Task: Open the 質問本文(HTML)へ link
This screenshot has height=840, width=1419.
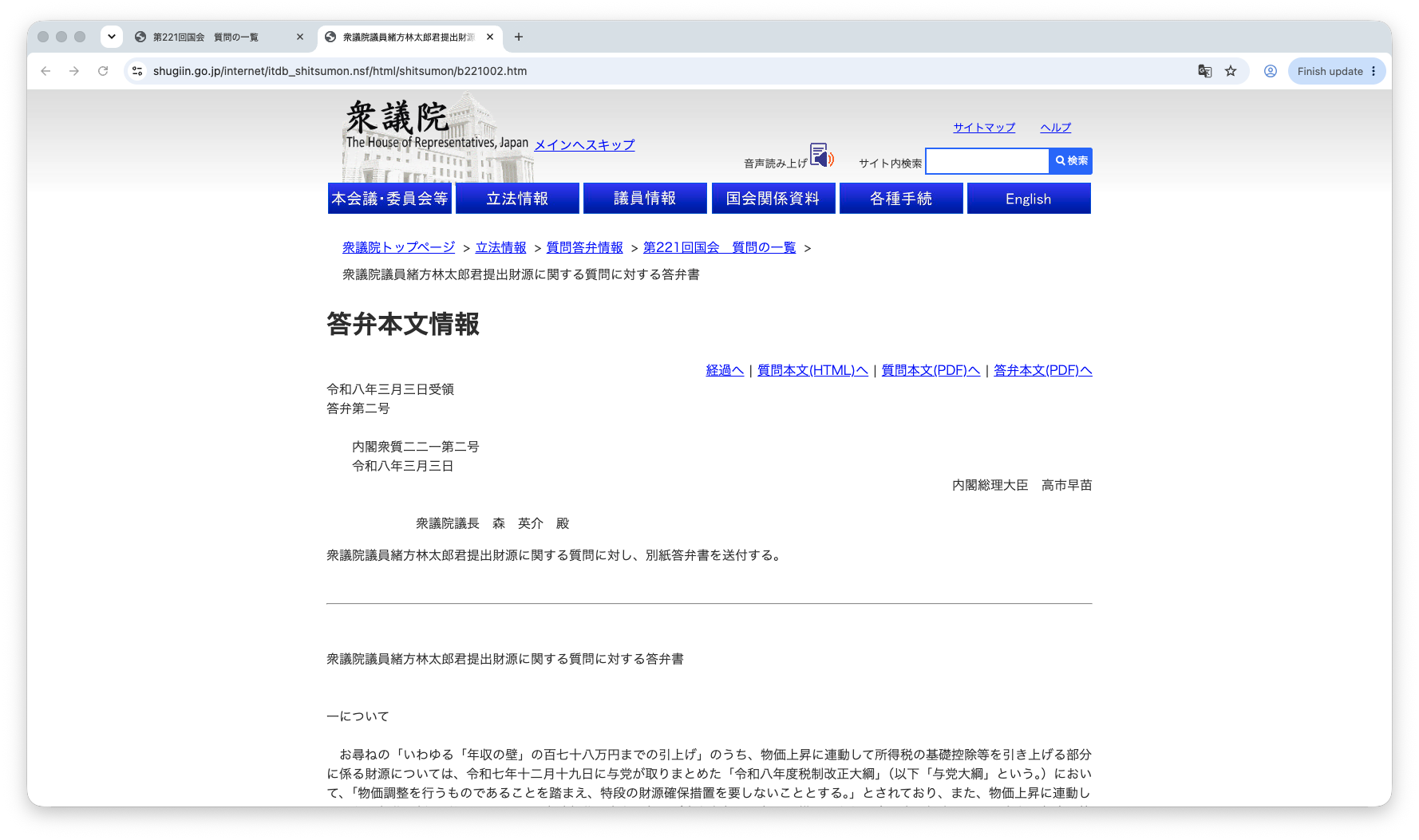Action: pyautogui.click(x=812, y=370)
